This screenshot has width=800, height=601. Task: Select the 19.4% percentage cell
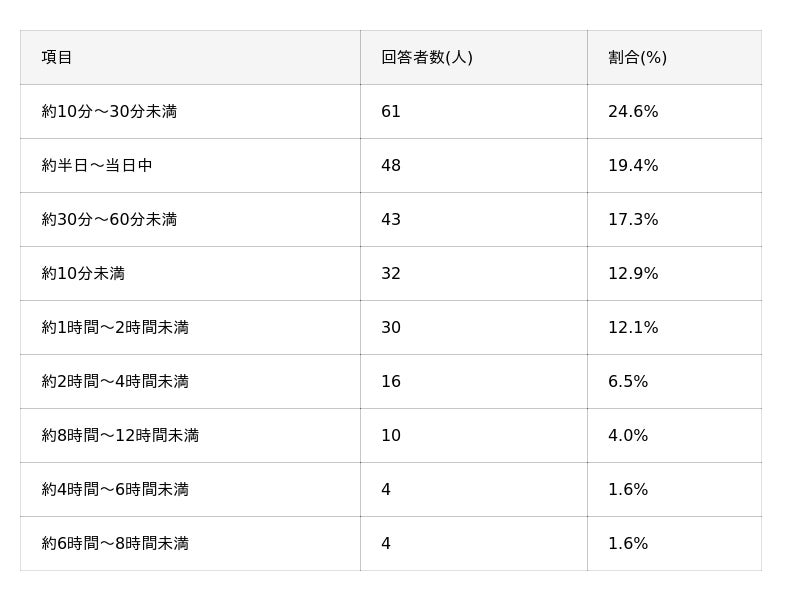(633, 166)
